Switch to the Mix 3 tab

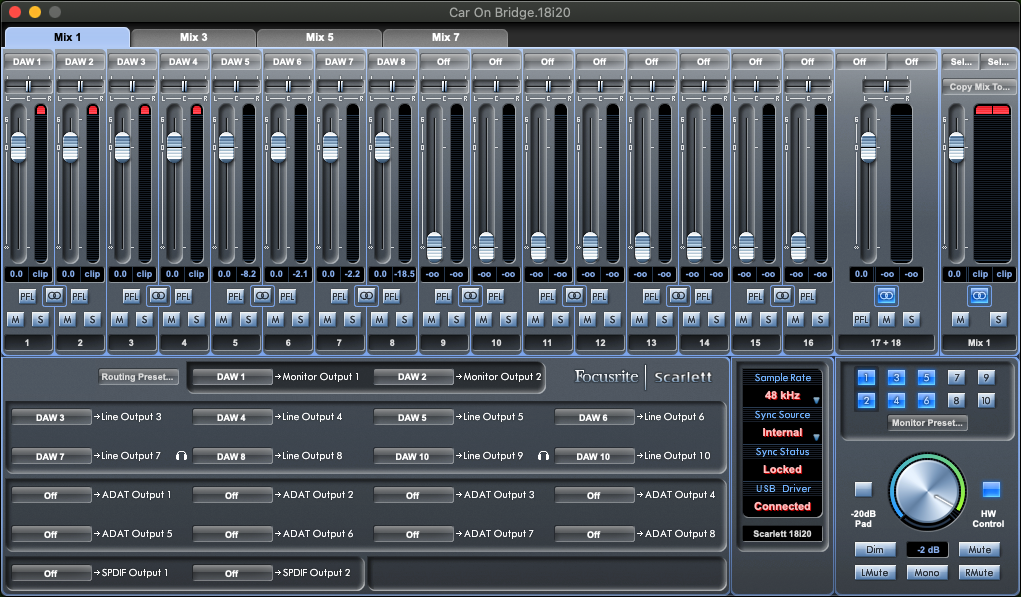[193, 37]
